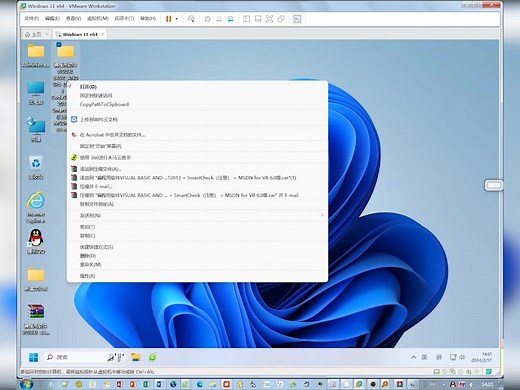
Task: Click the thumbnail bar layout toolbar icon
Action: [x=258, y=19]
